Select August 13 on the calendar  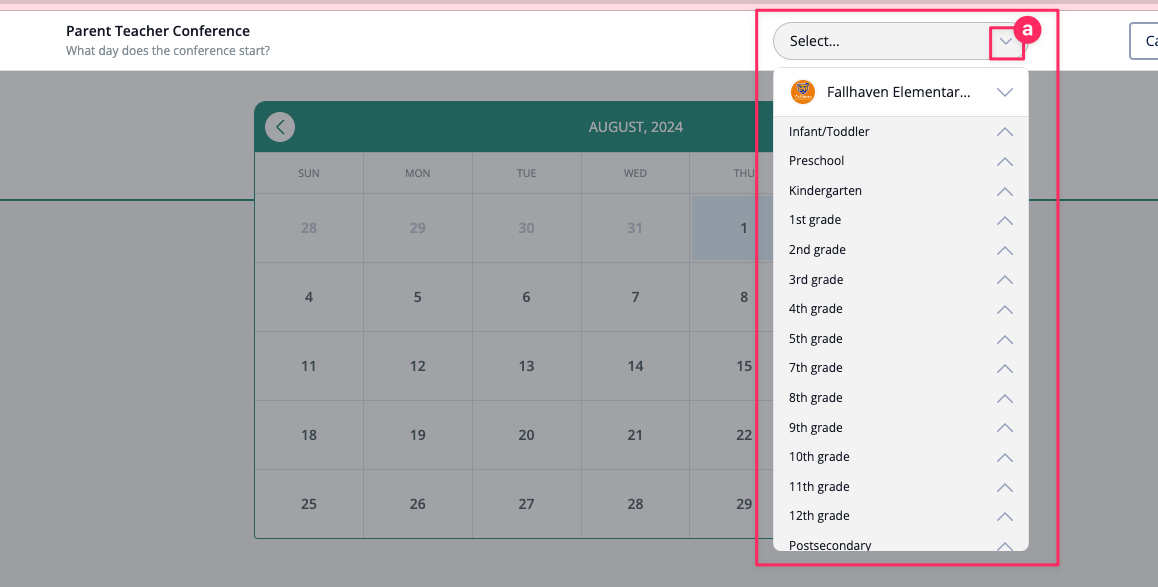[x=526, y=366]
